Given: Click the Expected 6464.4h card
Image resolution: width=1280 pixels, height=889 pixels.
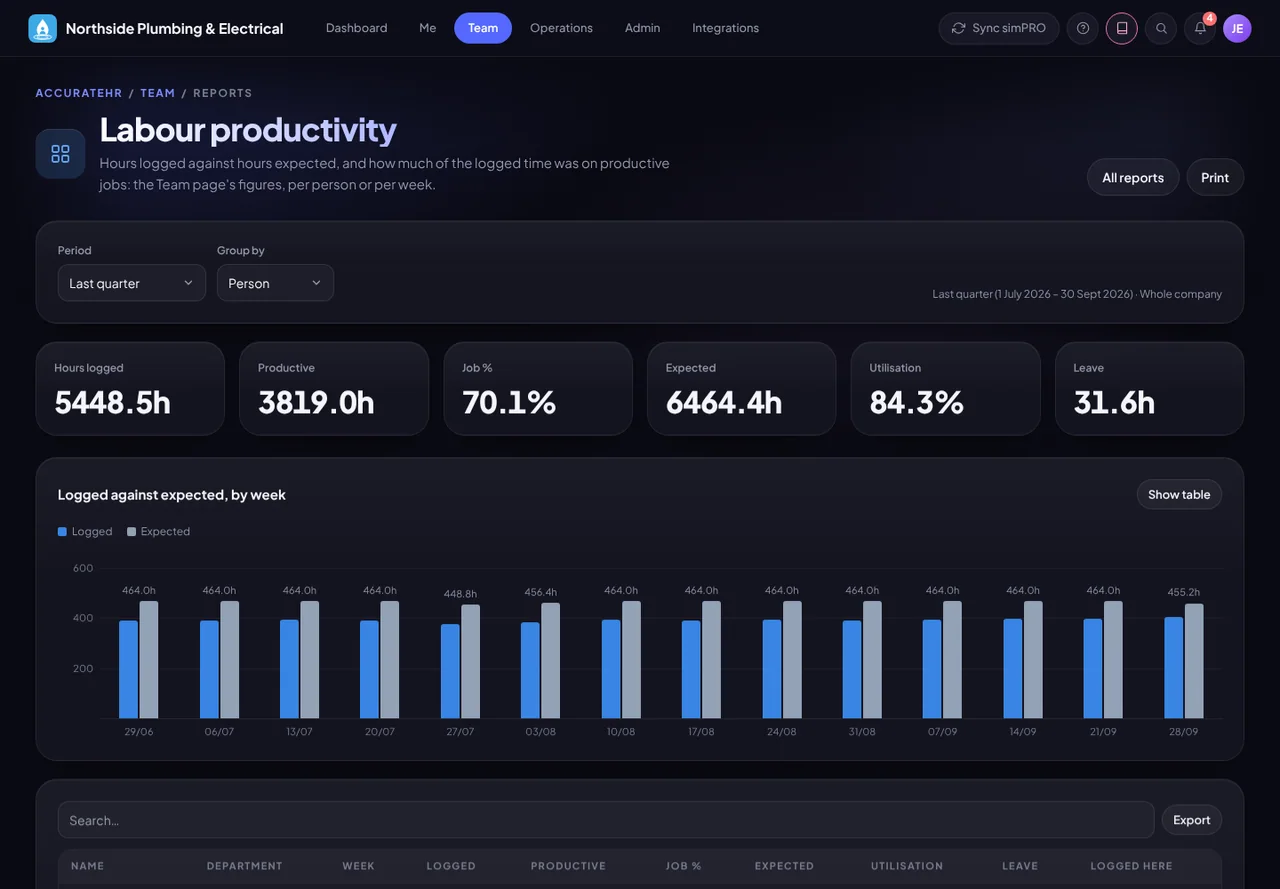Looking at the screenshot, I should coord(742,389).
